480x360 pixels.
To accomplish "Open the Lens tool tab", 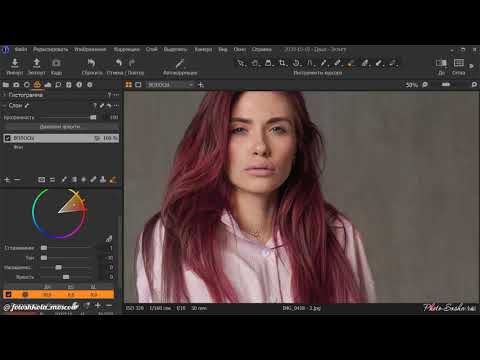I will pyautogui.click(x=27, y=85).
